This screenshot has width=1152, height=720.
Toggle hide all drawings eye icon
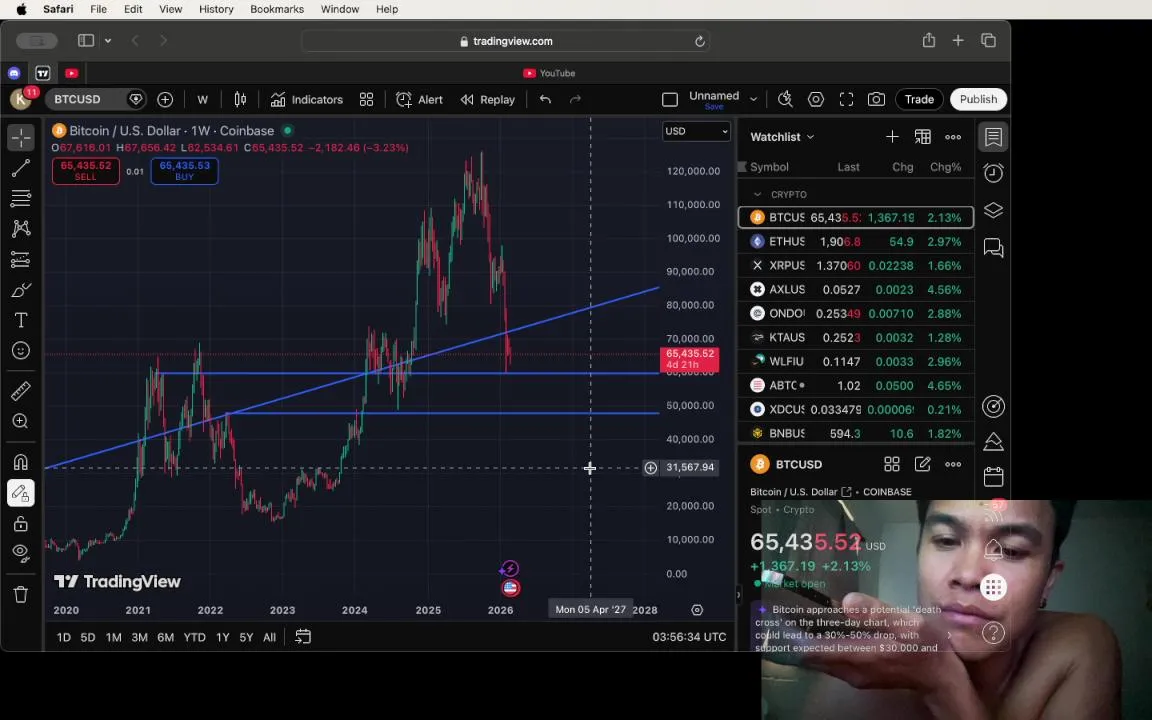click(x=21, y=553)
